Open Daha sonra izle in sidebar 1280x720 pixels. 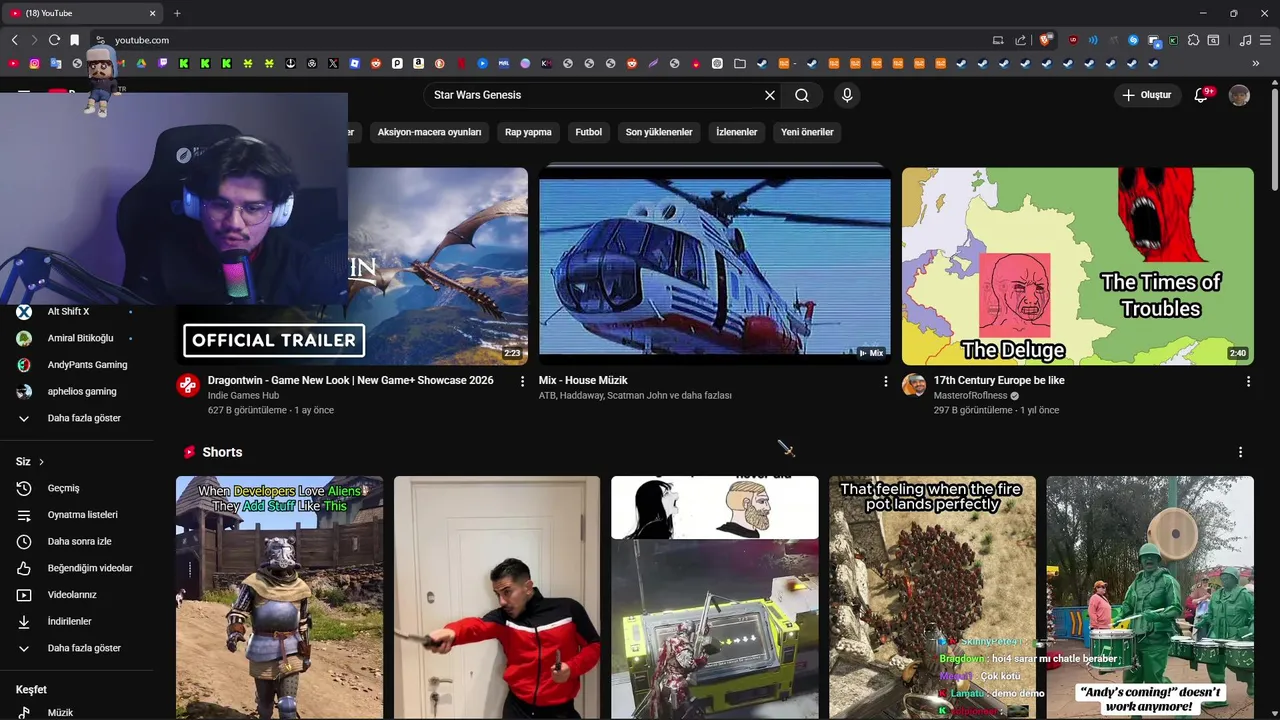point(80,541)
